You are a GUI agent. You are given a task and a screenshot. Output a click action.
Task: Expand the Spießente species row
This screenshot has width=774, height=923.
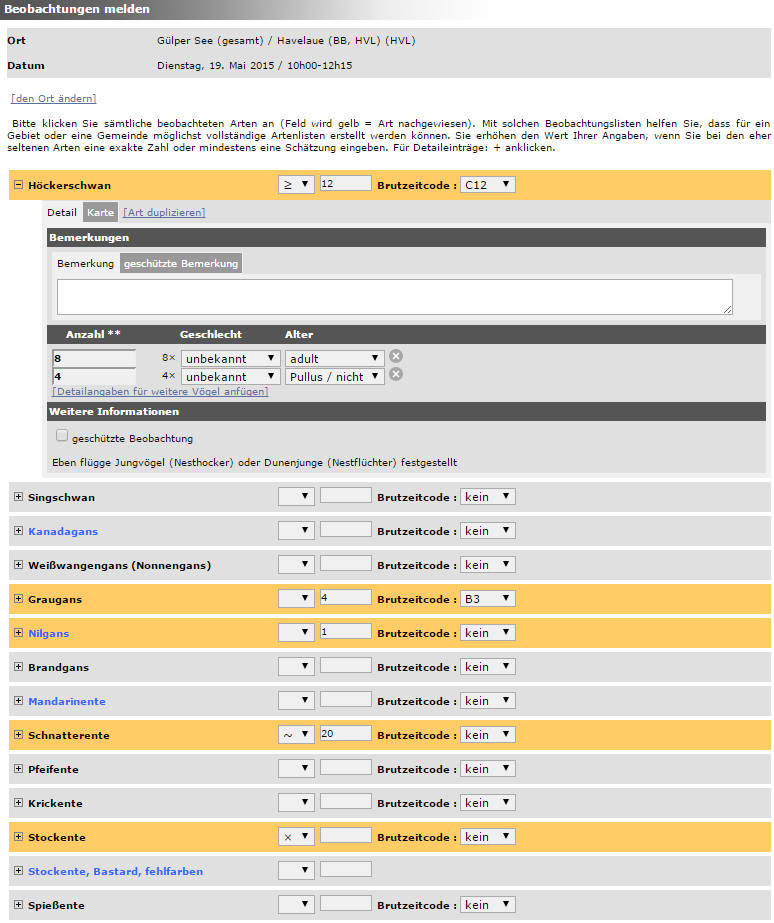pos(18,905)
